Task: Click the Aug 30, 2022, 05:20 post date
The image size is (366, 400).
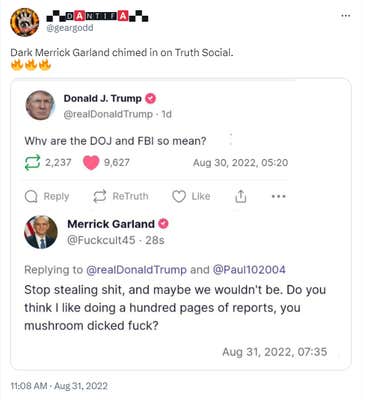Action: coord(240,163)
